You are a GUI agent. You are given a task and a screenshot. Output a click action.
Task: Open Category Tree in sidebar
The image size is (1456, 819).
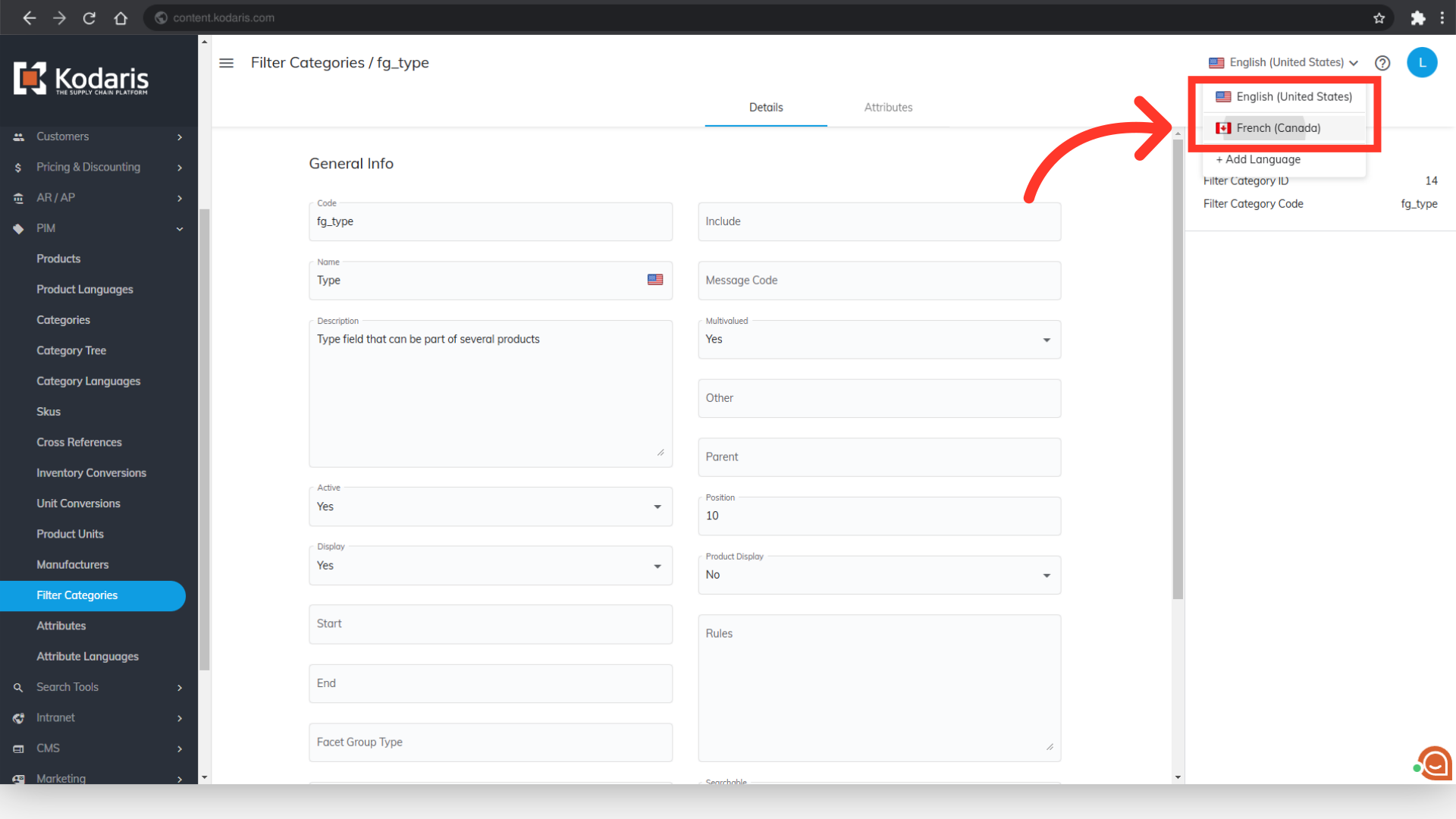pyautogui.click(x=71, y=350)
